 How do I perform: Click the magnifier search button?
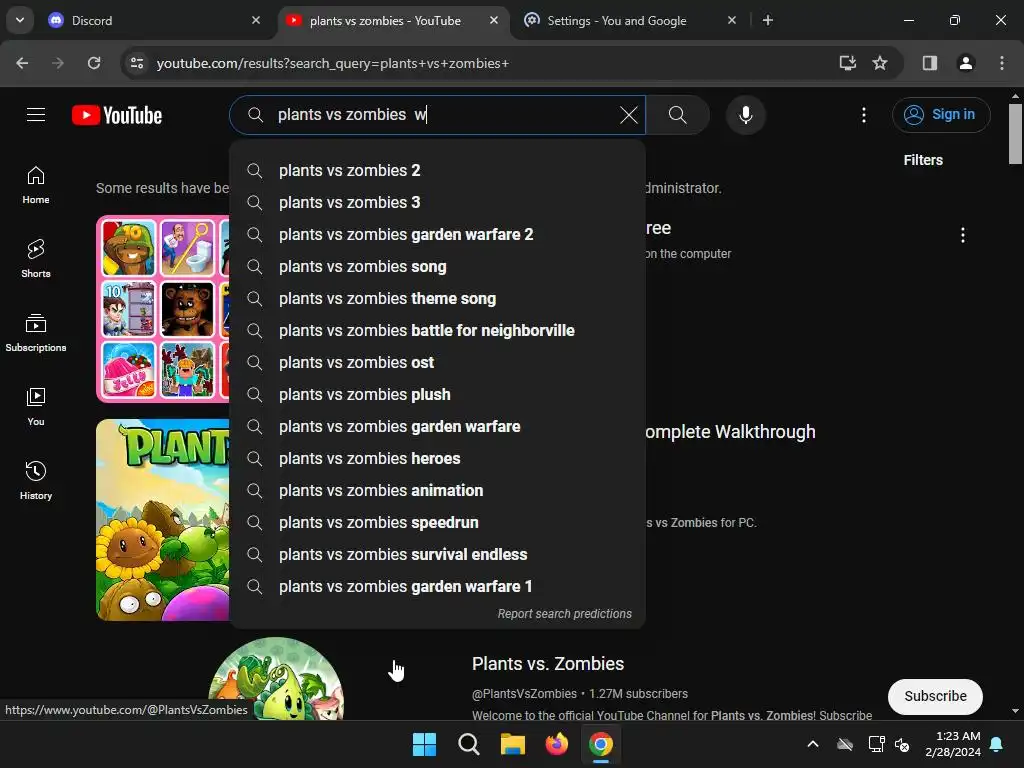(678, 115)
